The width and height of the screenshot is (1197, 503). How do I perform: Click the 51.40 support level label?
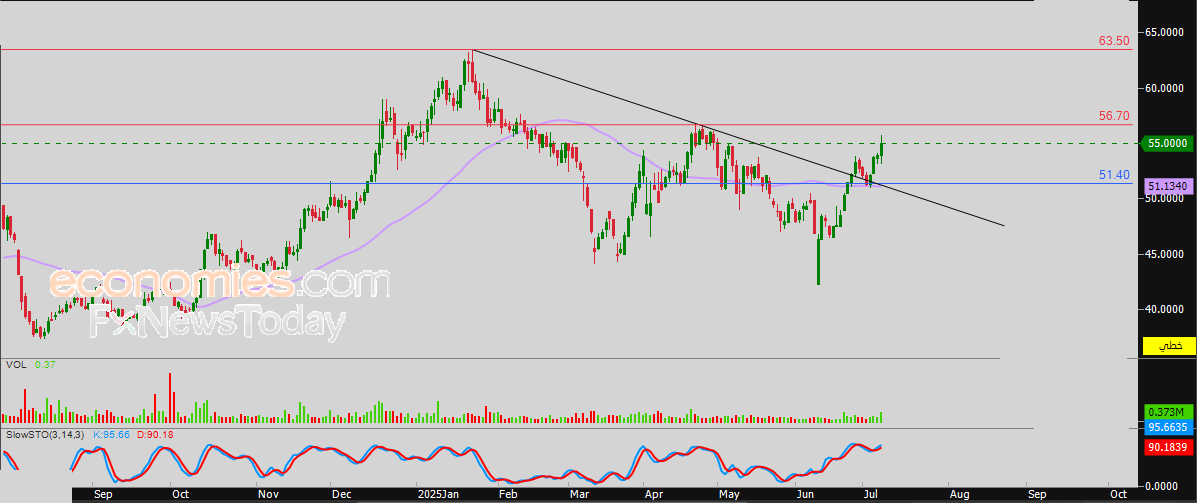point(1114,175)
